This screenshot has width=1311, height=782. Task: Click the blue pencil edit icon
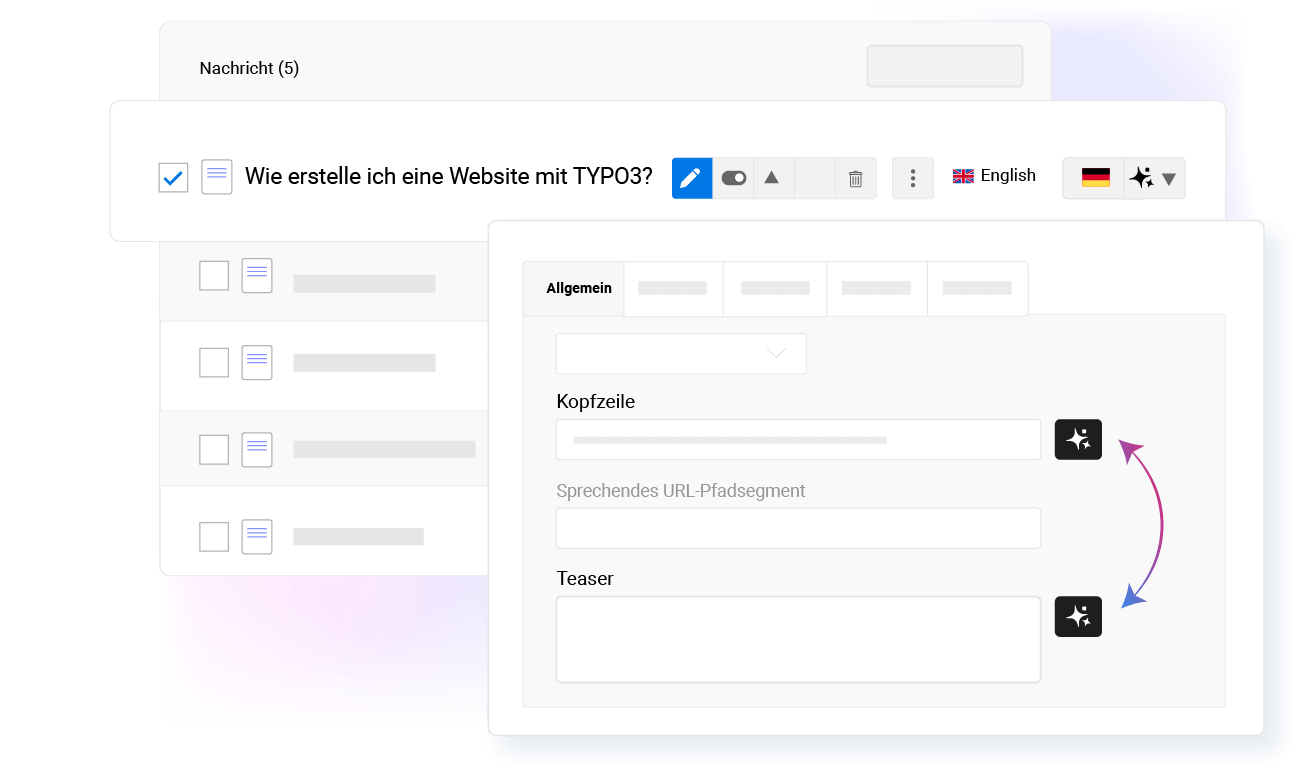point(692,178)
